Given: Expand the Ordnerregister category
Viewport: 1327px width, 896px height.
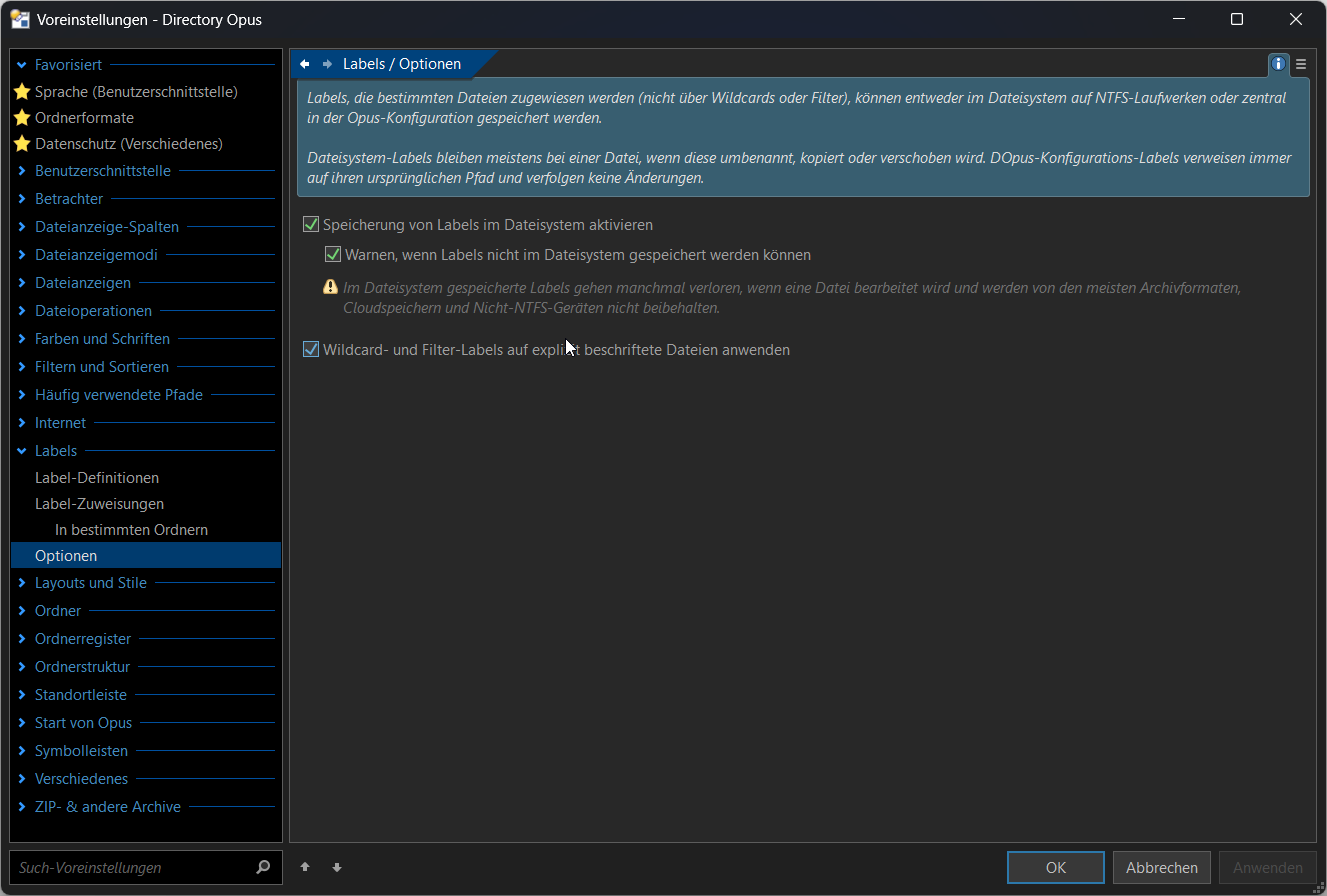Looking at the screenshot, I should point(22,639).
